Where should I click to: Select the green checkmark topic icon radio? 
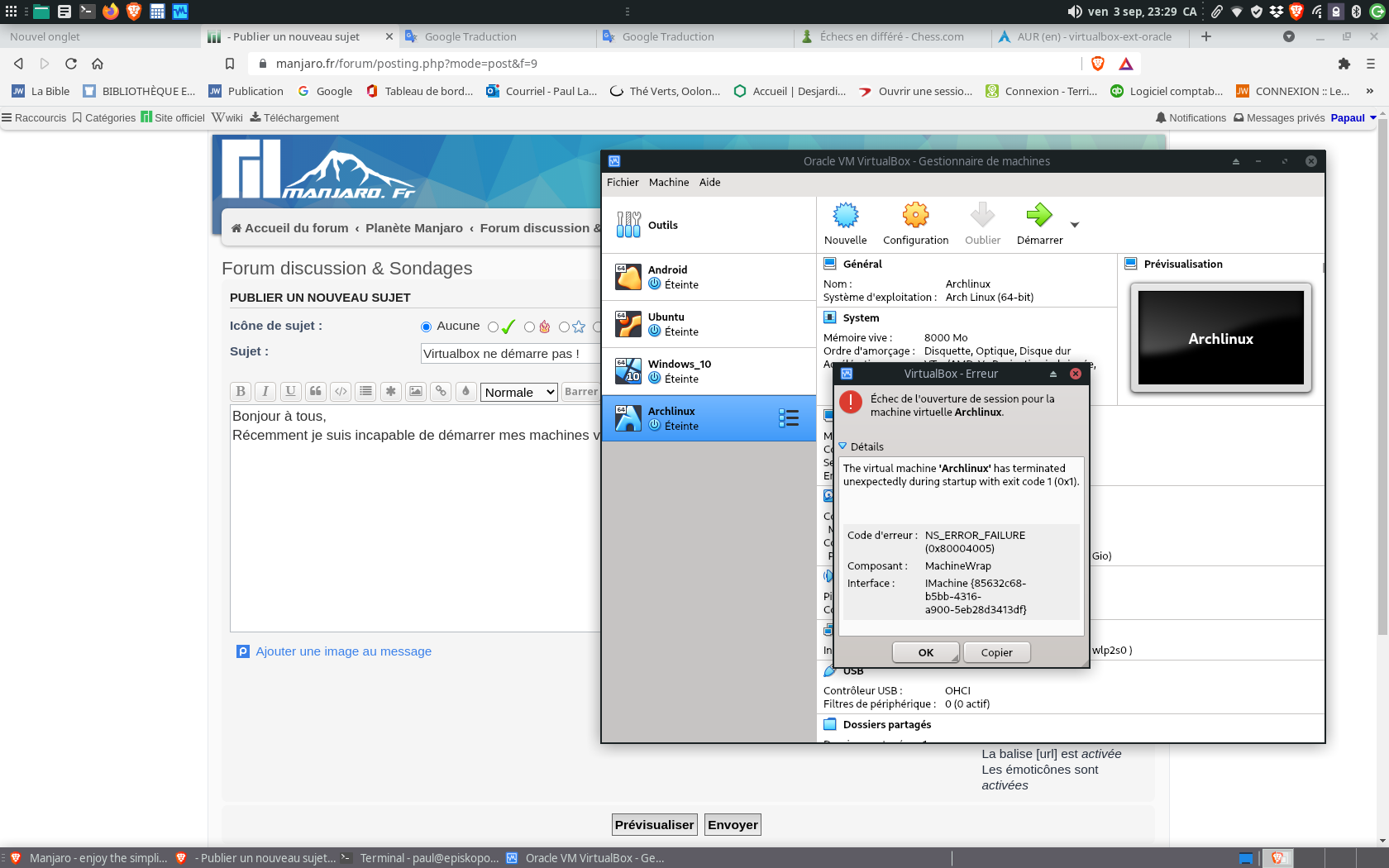[494, 327]
